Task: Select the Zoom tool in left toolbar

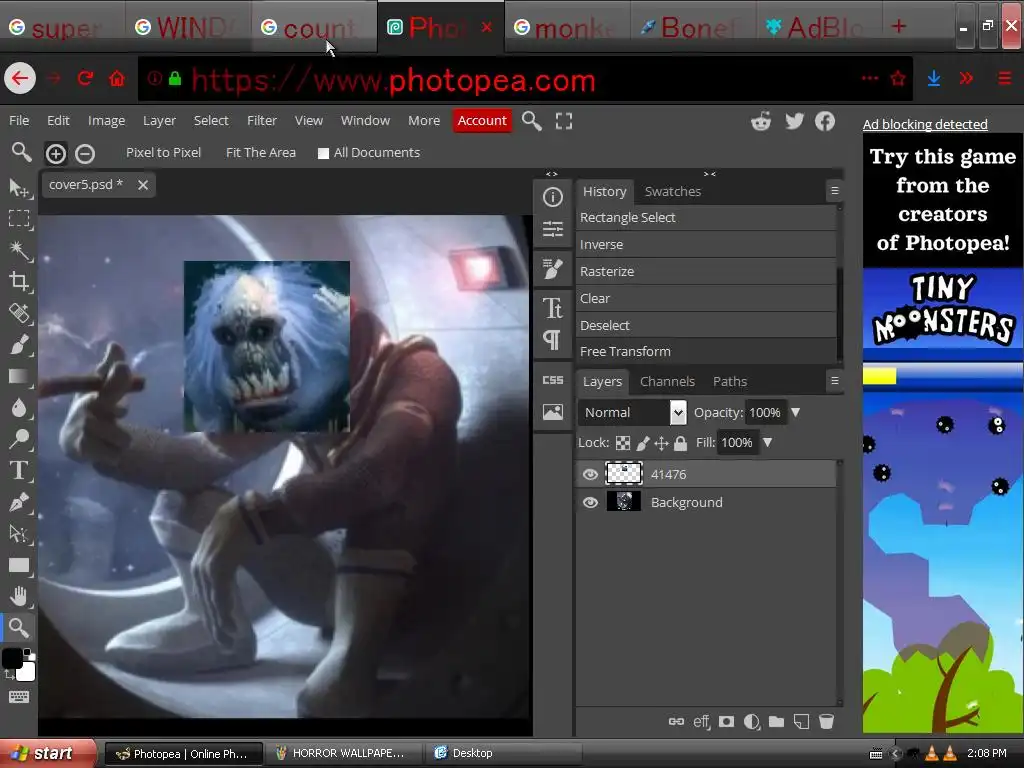Action: click(x=19, y=628)
